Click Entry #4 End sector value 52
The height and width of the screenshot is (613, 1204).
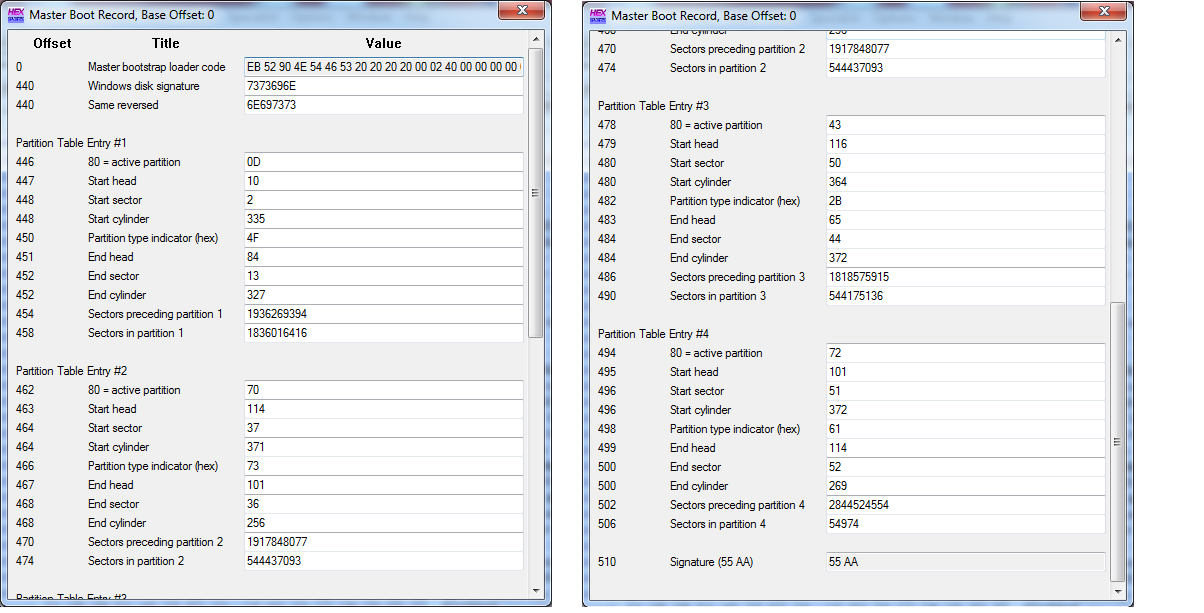click(x=965, y=467)
